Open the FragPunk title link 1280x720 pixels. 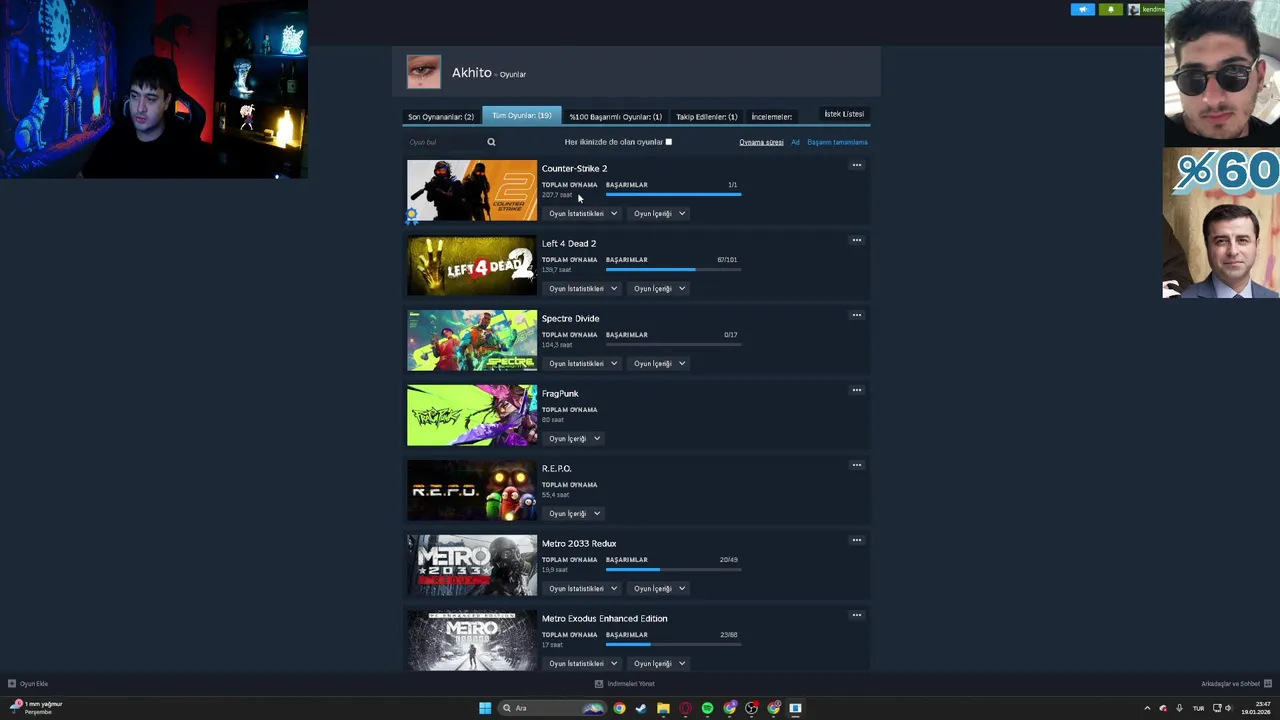560,393
